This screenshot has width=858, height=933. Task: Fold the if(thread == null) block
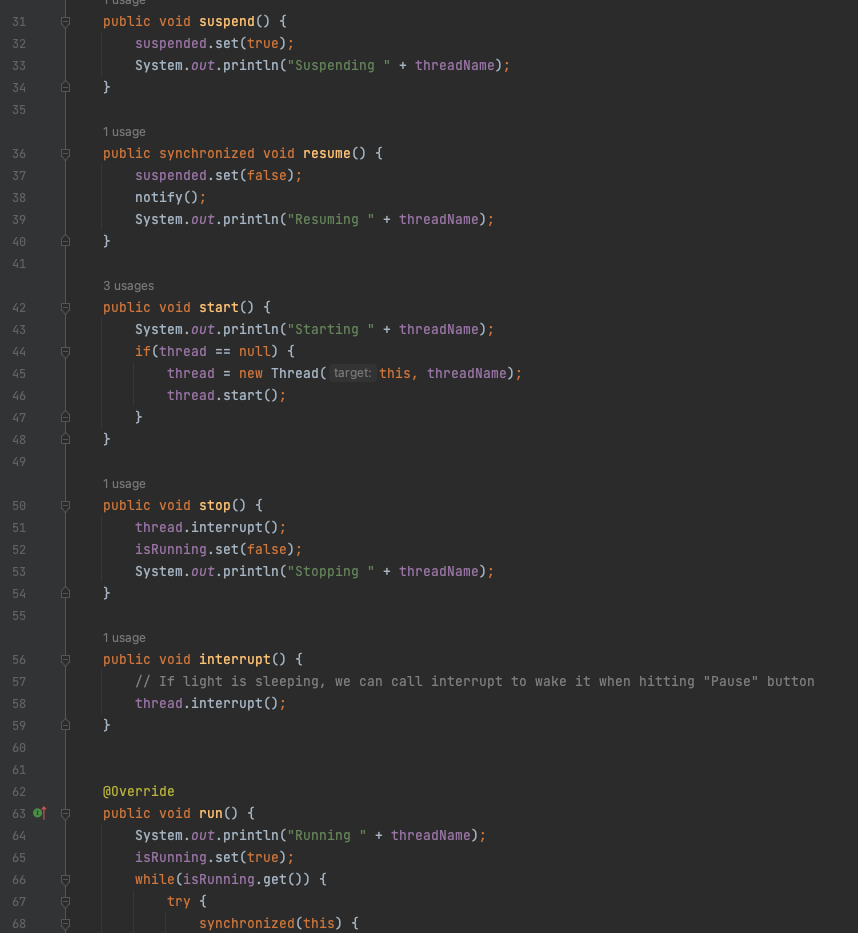click(65, 352)
